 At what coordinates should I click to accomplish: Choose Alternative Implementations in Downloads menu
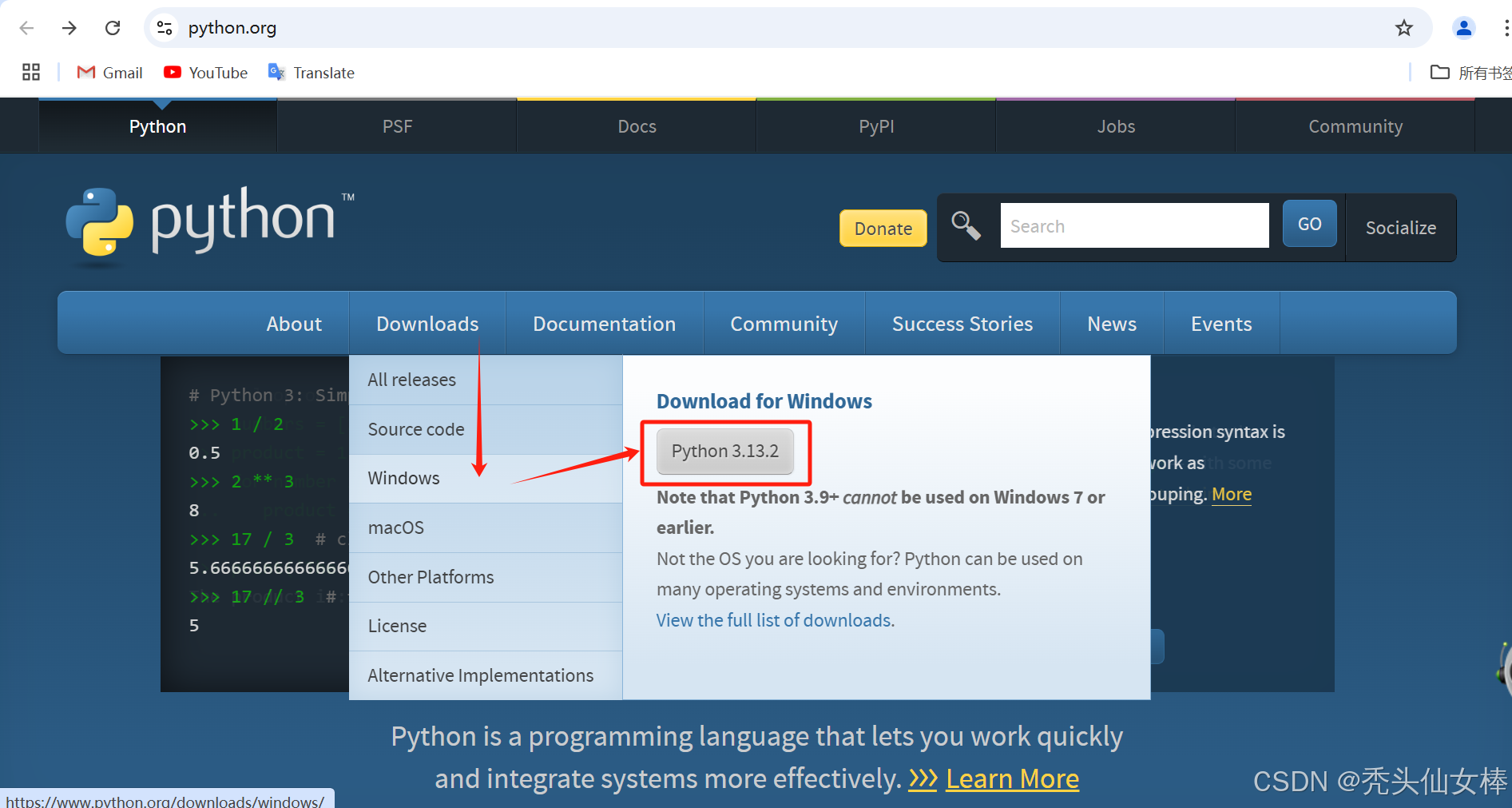point(486,676)
